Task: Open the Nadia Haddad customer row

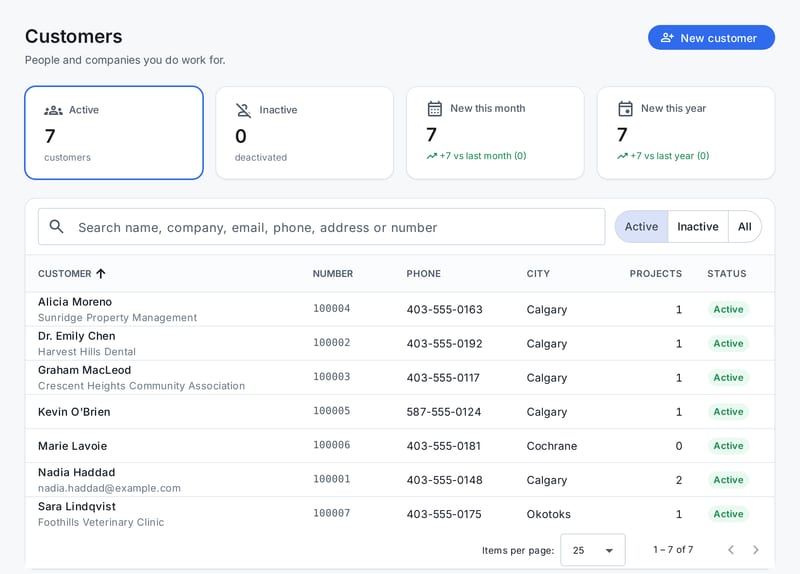Action: point(400,480)
